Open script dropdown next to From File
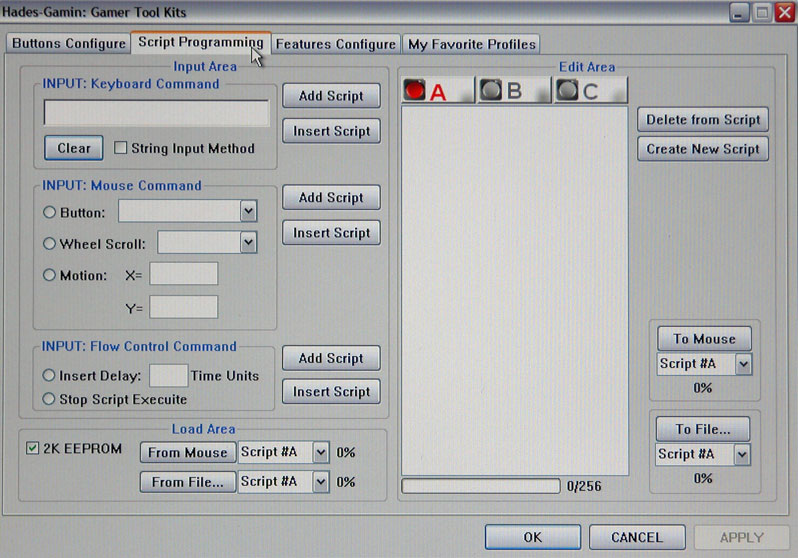798x558 pixels. pyautogui.click(x=321, y=482)
